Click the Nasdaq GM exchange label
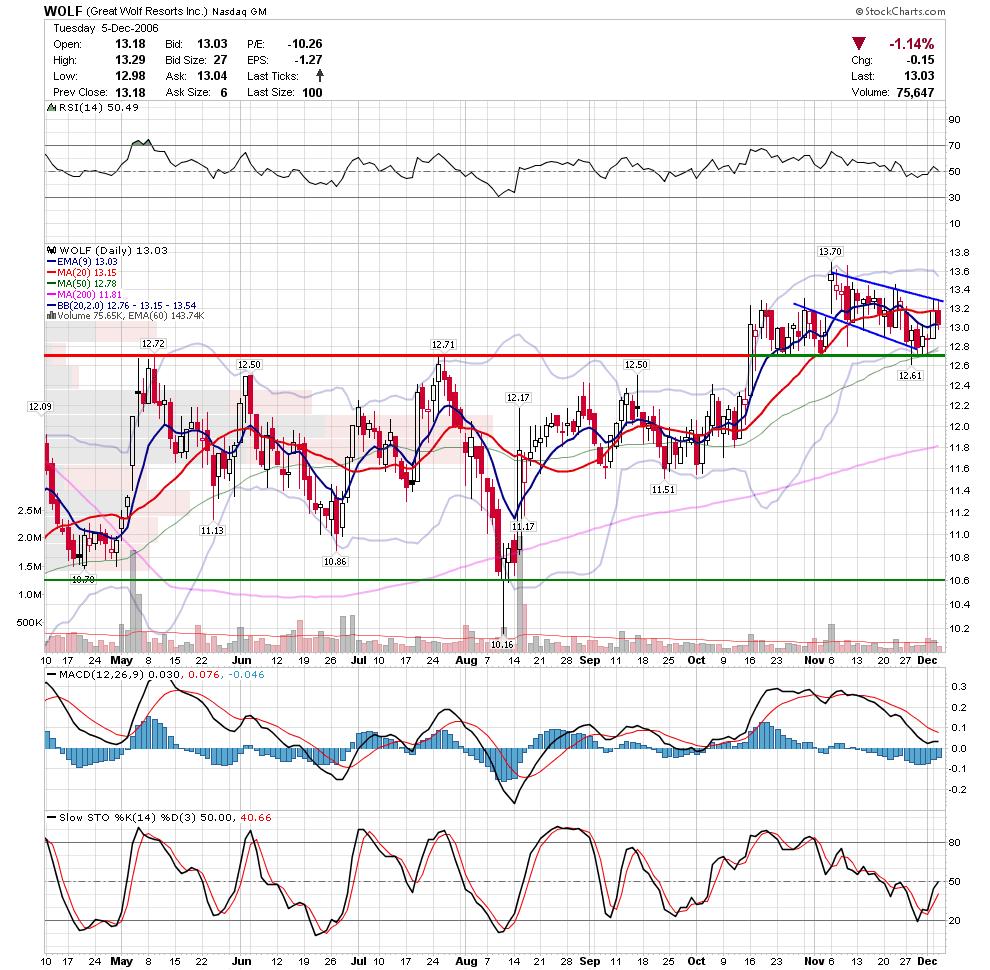 click(239, 12)
